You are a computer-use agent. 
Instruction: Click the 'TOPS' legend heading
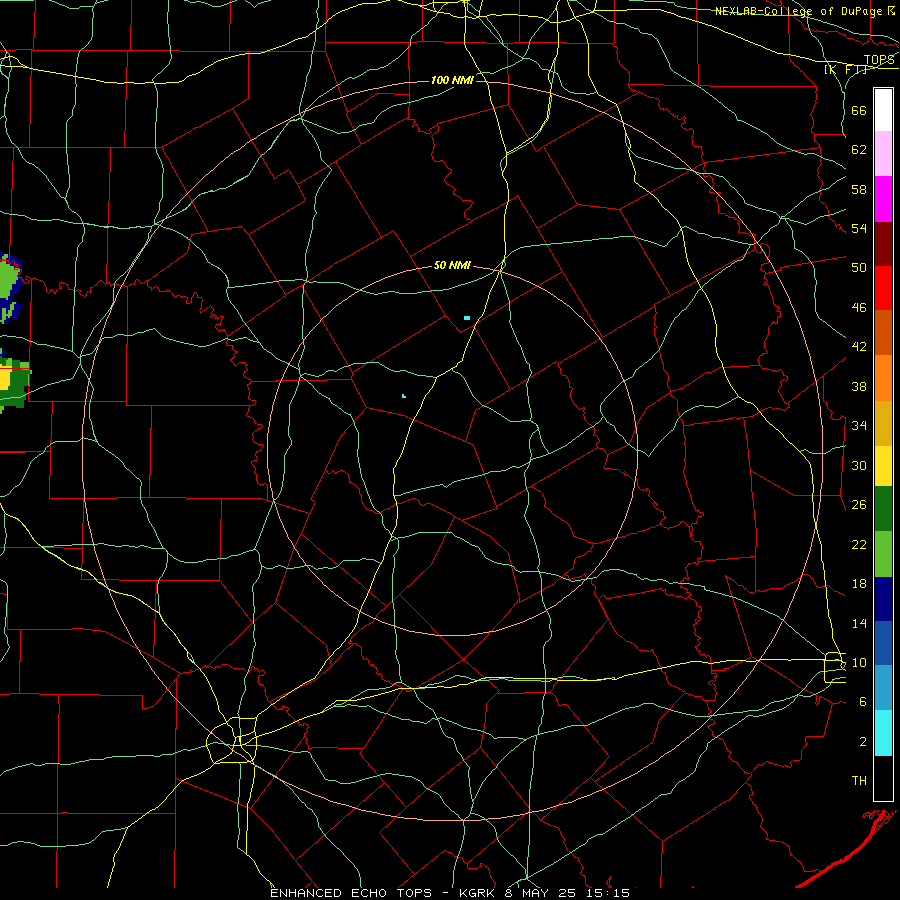tap(879, 60)
